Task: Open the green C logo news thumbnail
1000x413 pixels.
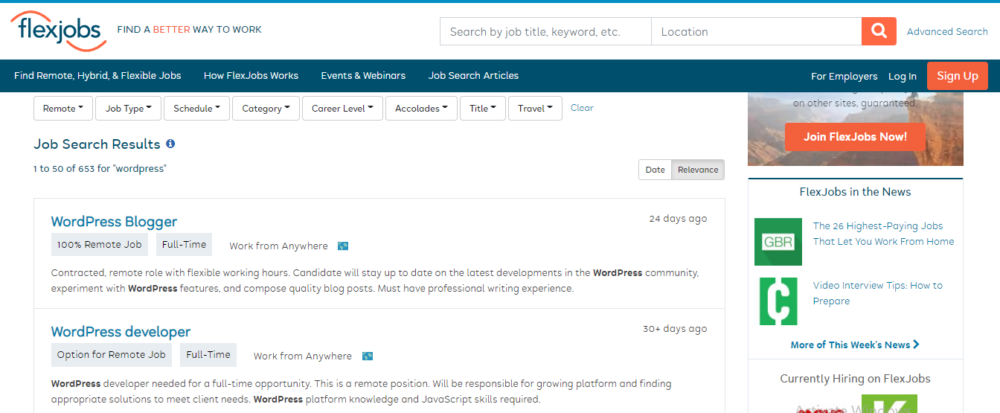Action: click(x=778, y=301)
